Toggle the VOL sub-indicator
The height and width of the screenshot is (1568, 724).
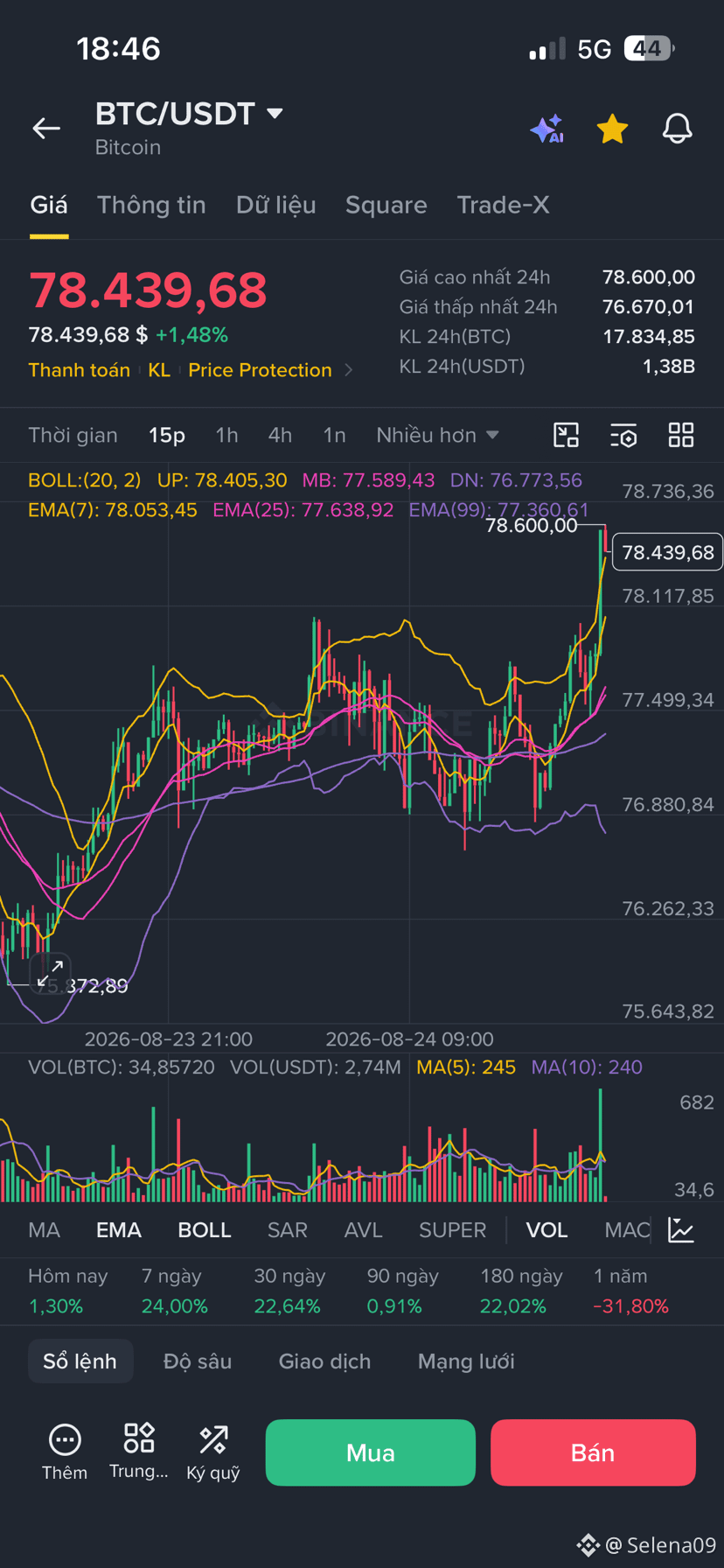pos(546,1229)
